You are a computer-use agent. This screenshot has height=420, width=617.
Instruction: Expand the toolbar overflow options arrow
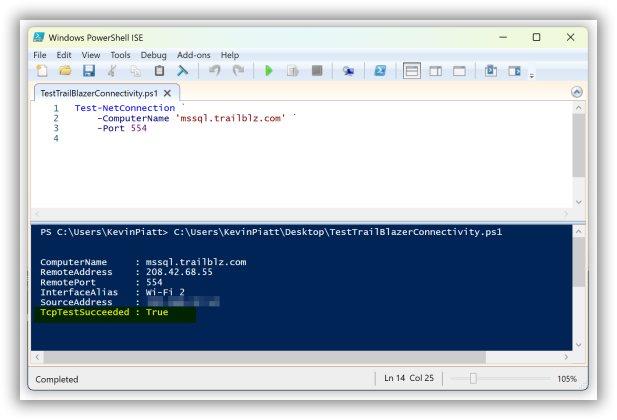click(x=532, y=76)
